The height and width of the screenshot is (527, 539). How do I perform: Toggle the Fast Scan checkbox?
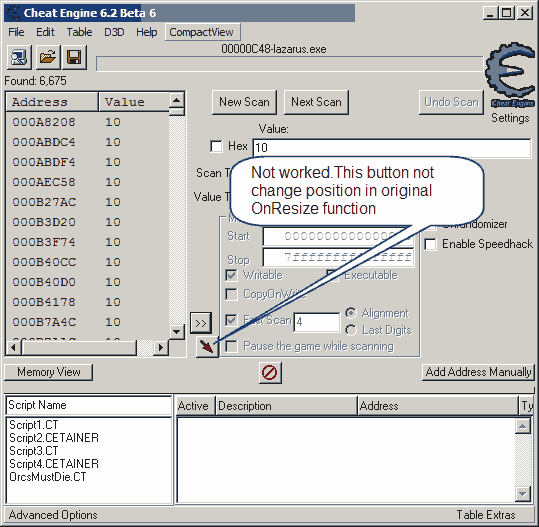coord(231,320)
